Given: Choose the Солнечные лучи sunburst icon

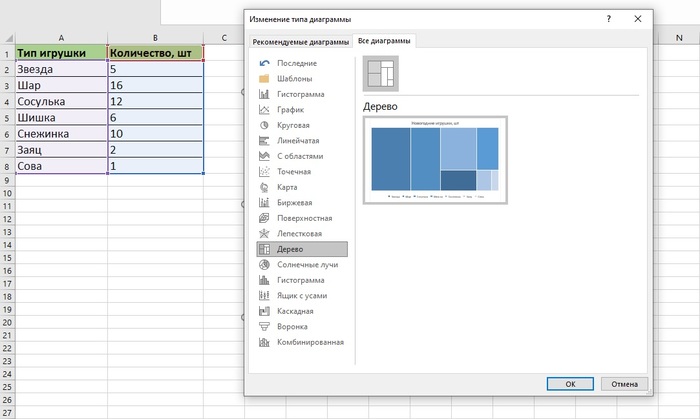Looking at the screenshot, I should pos(264,265).
